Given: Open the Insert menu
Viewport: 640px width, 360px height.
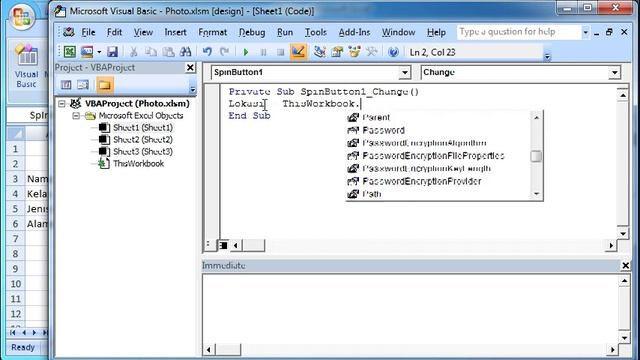Looking at the screenshot, I should pyautogui.click(x=176, y=32).
